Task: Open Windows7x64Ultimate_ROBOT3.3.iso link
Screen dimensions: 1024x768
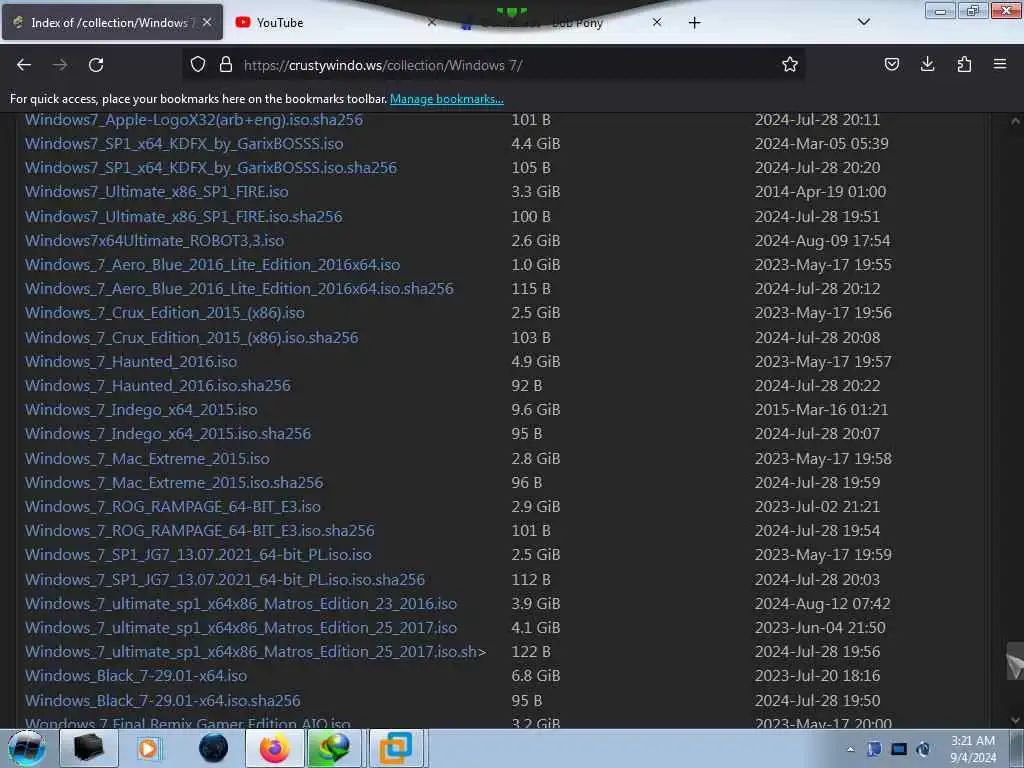Action: click(155, 241)
